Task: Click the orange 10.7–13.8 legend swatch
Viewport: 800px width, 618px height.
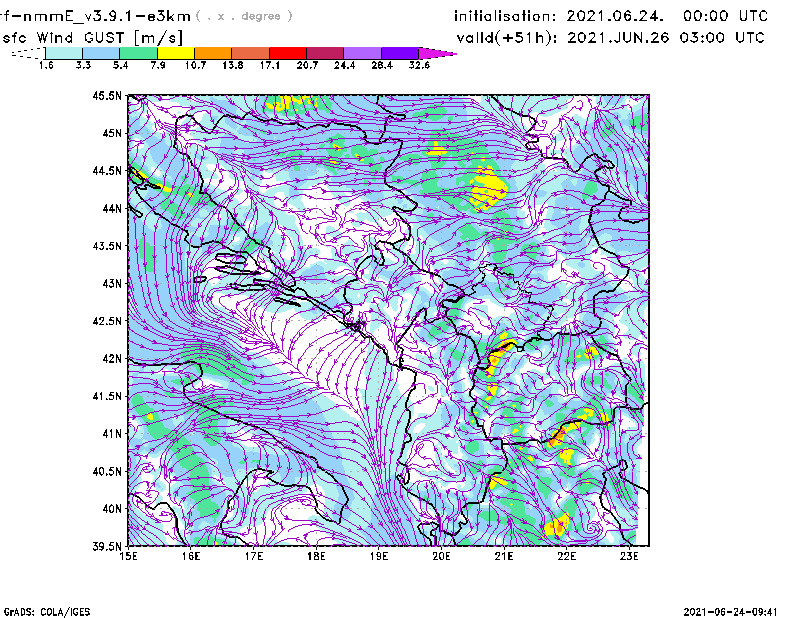Action: coord(213,53)
